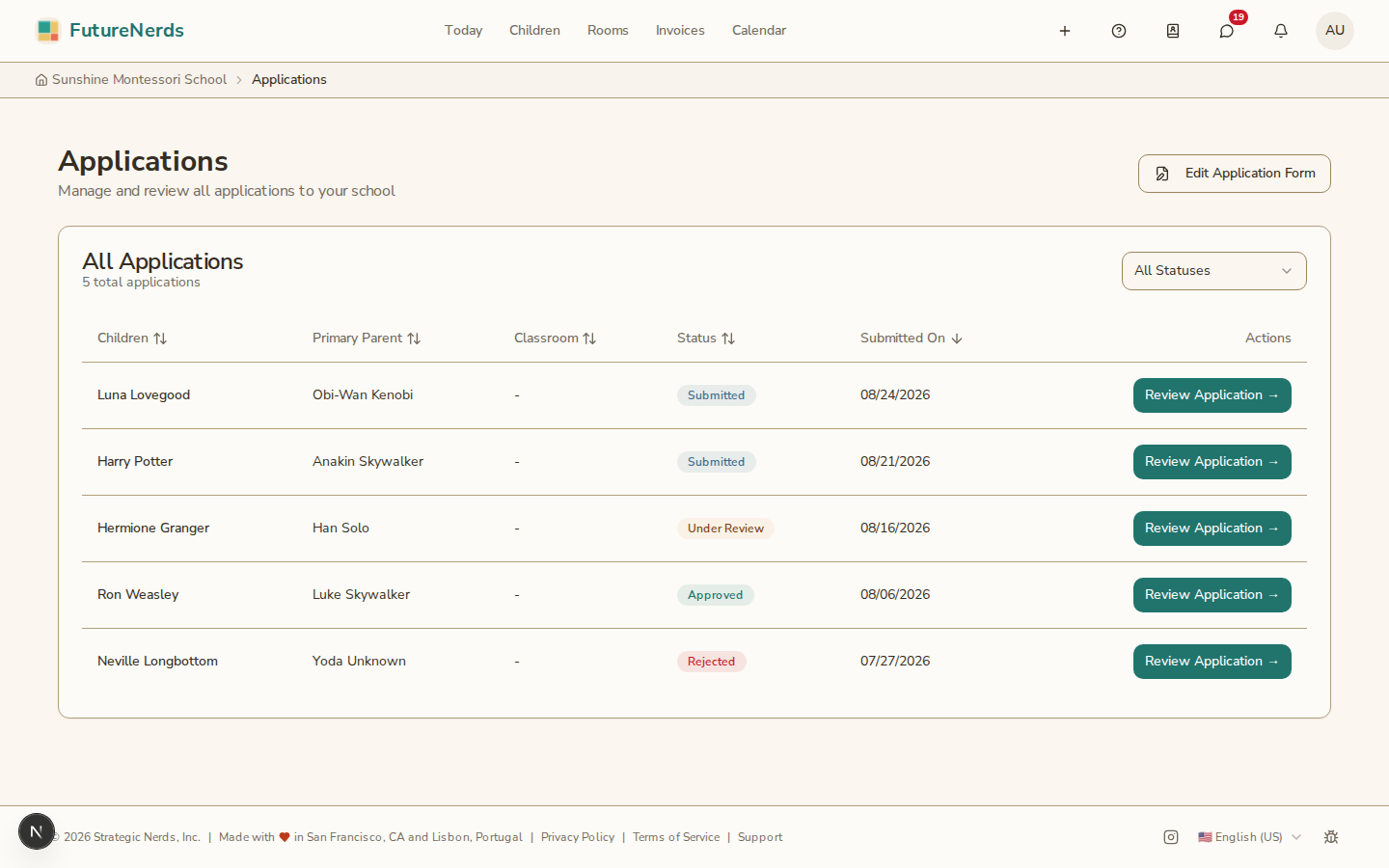The height and width of the screenshot is (868, 1389).
Task: Open messages chat icon with 19 badge
Action: (x=1227, y=31)
